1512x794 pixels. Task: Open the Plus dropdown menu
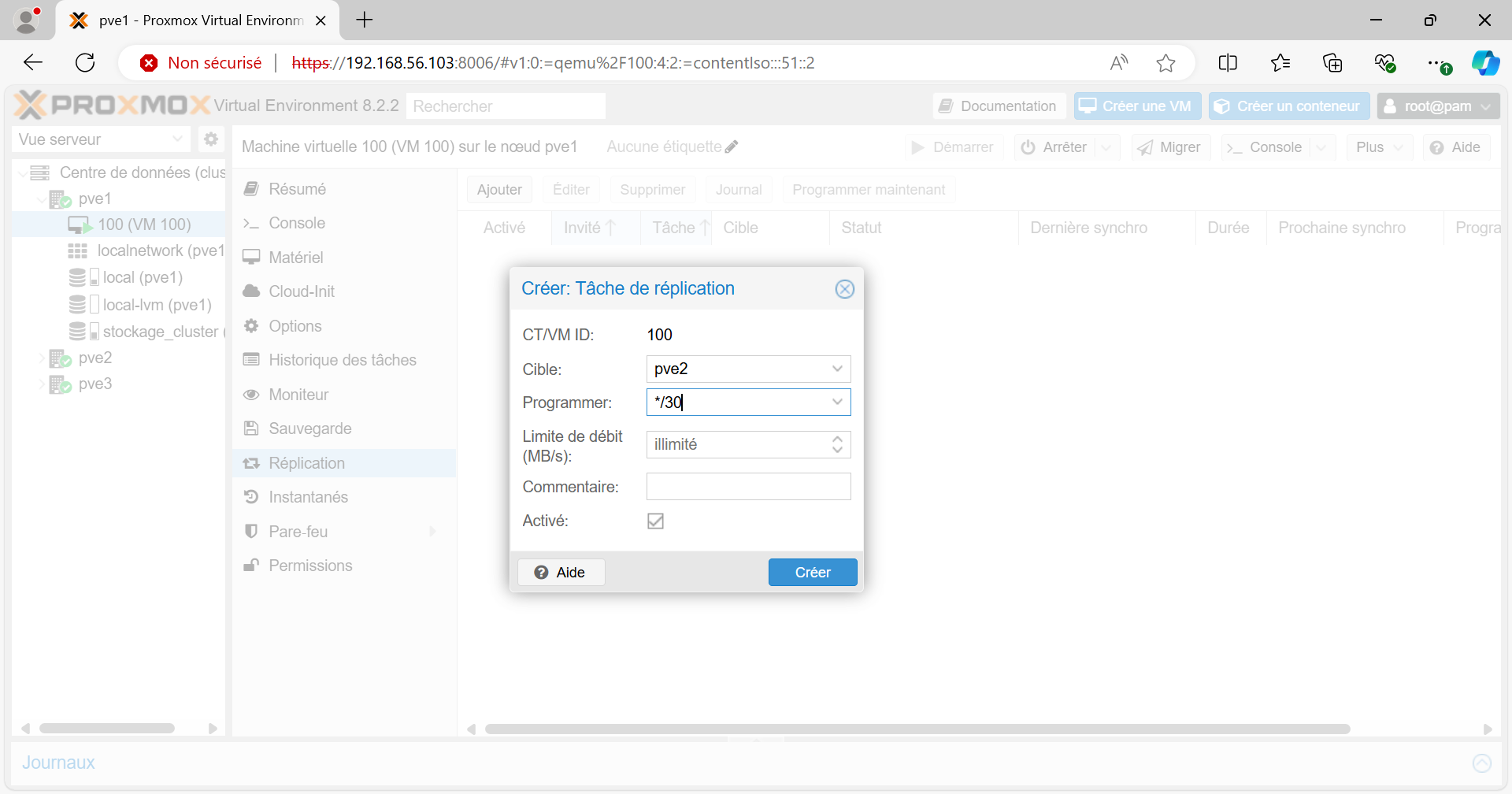click(x=1379, y=147)
